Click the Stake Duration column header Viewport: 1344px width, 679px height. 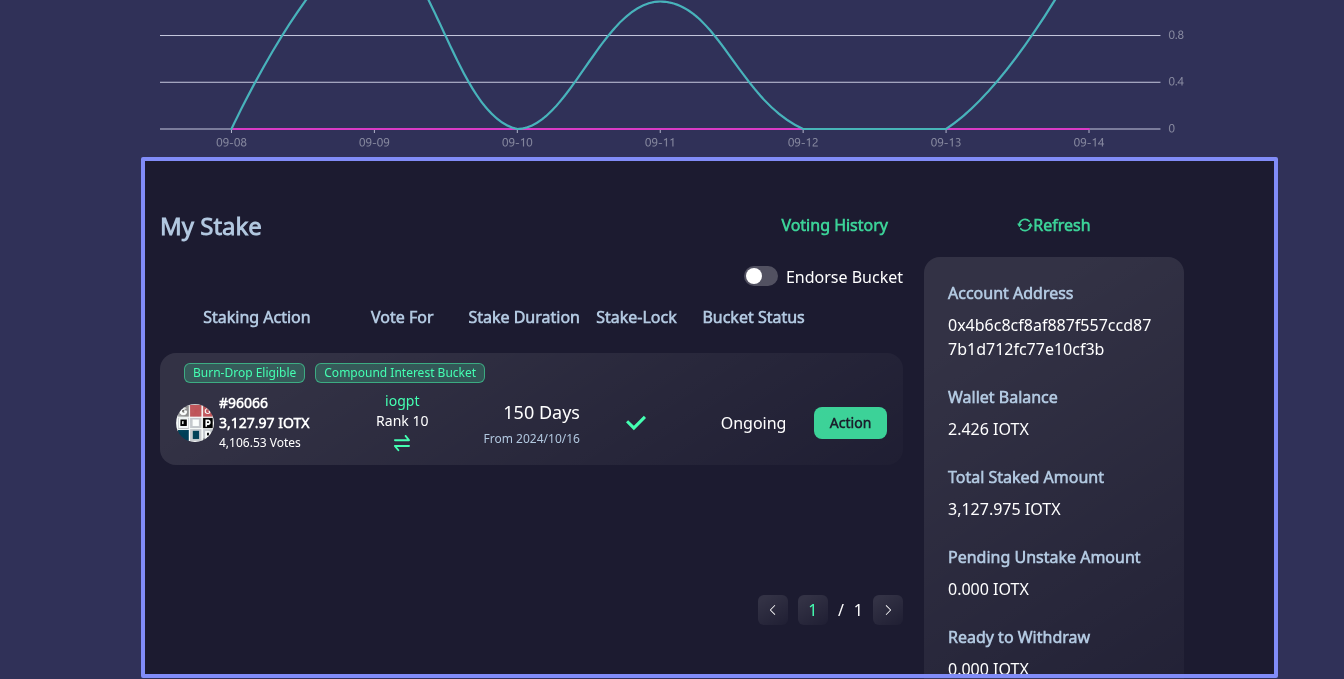click(x=523, y=318)
